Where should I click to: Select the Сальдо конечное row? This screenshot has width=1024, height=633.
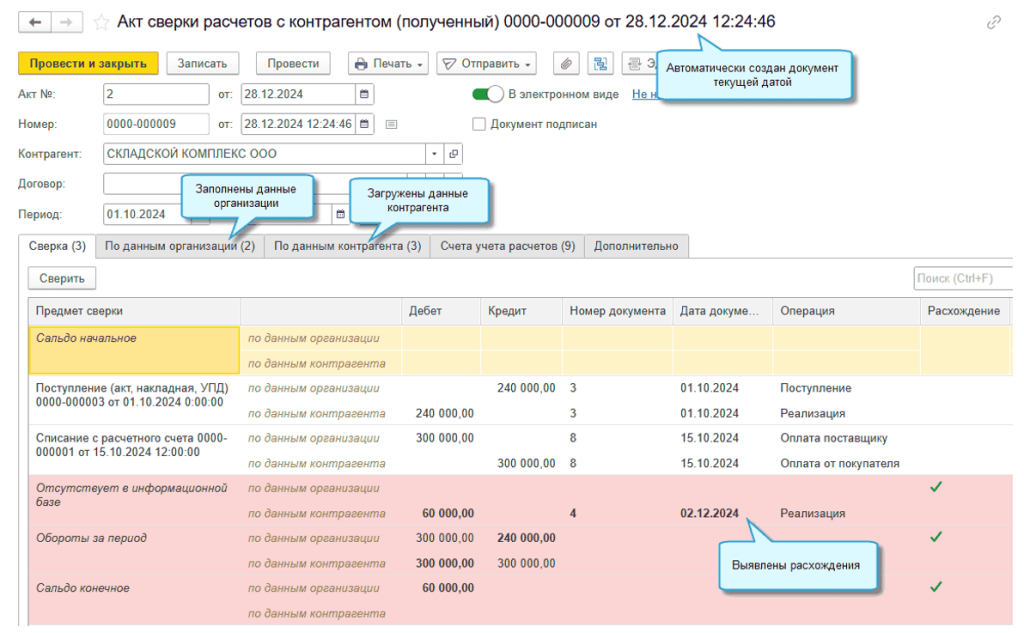click(x=520, y=600)
